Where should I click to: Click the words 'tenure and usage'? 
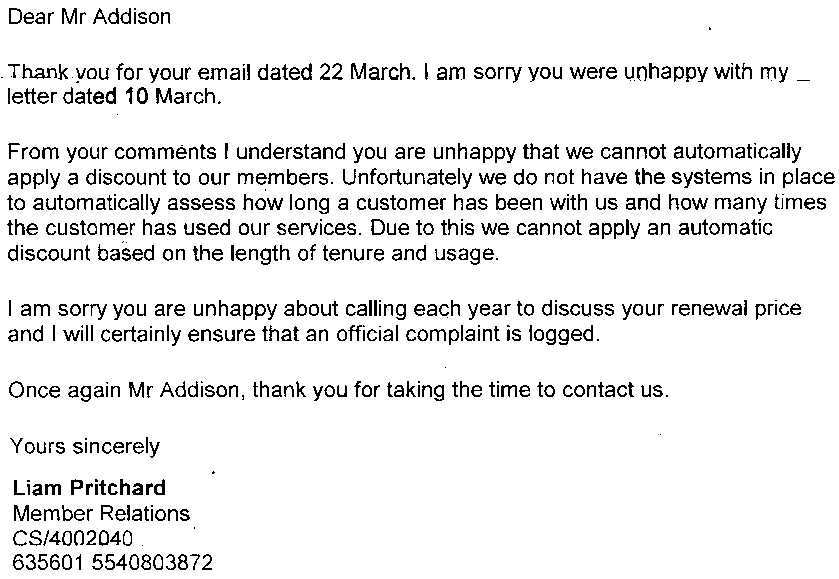pos(410,253)
